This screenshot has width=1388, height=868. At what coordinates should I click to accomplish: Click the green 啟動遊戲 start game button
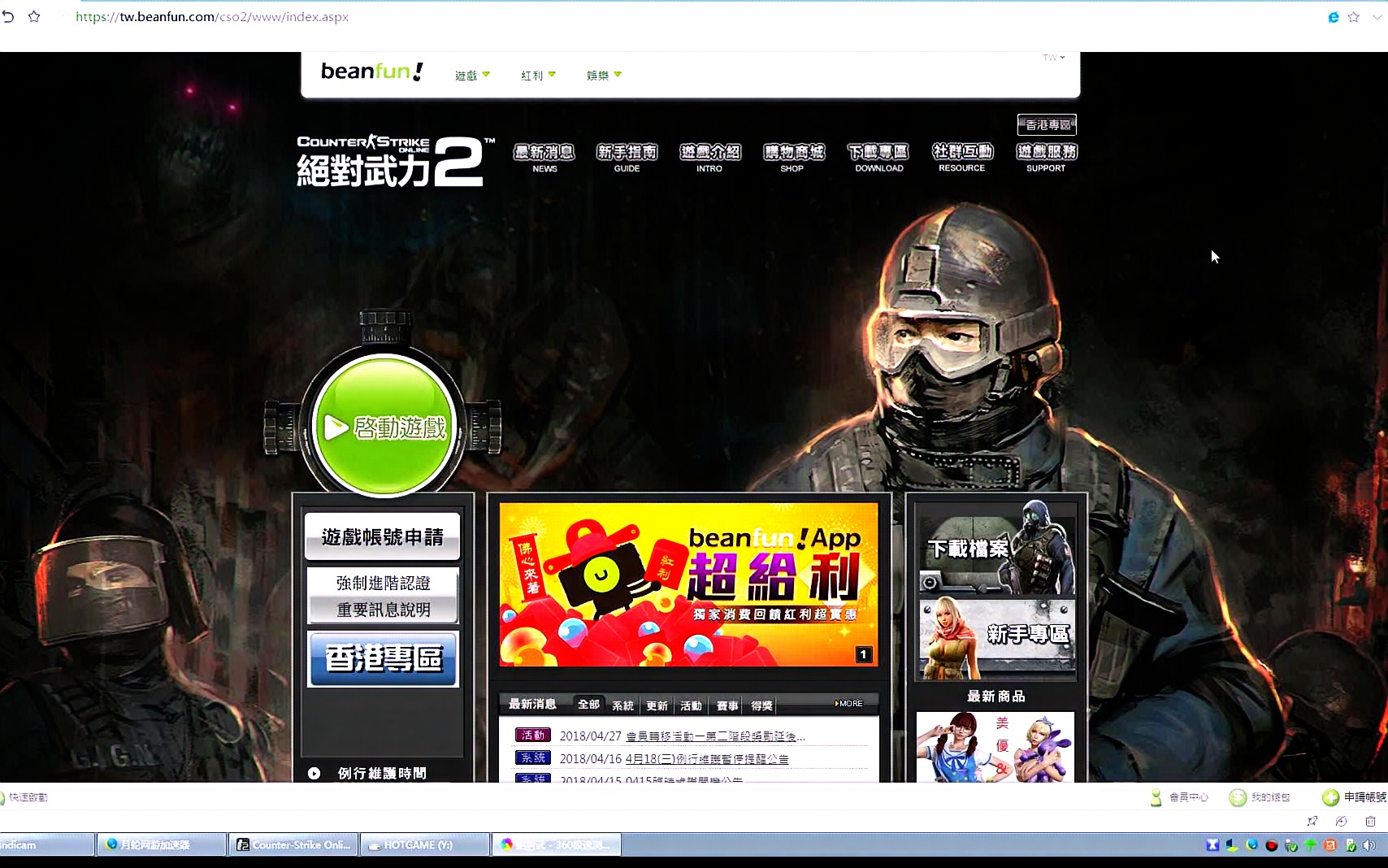[x=384, y=427]
